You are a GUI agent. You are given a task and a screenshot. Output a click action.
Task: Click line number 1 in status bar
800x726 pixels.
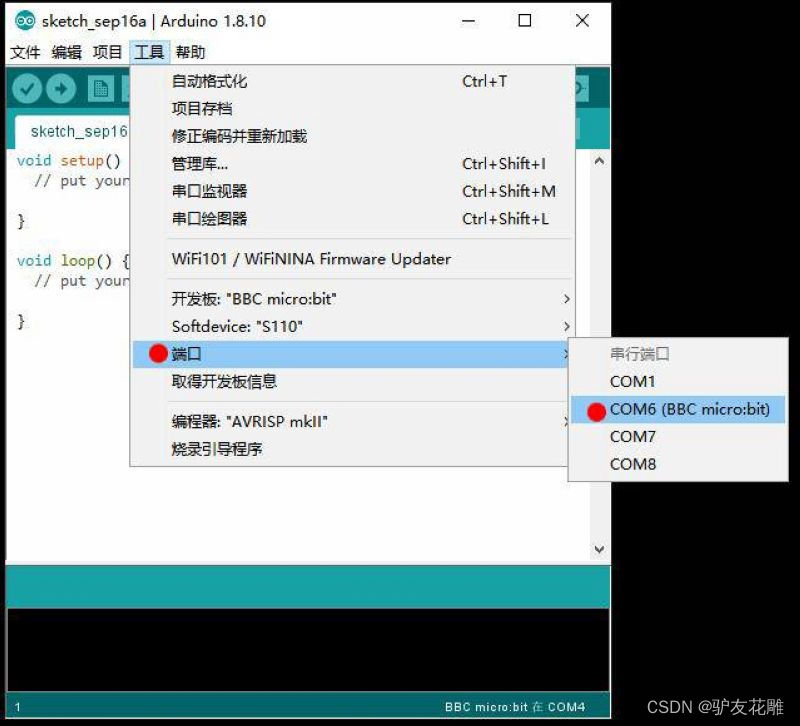click(17, 707)
